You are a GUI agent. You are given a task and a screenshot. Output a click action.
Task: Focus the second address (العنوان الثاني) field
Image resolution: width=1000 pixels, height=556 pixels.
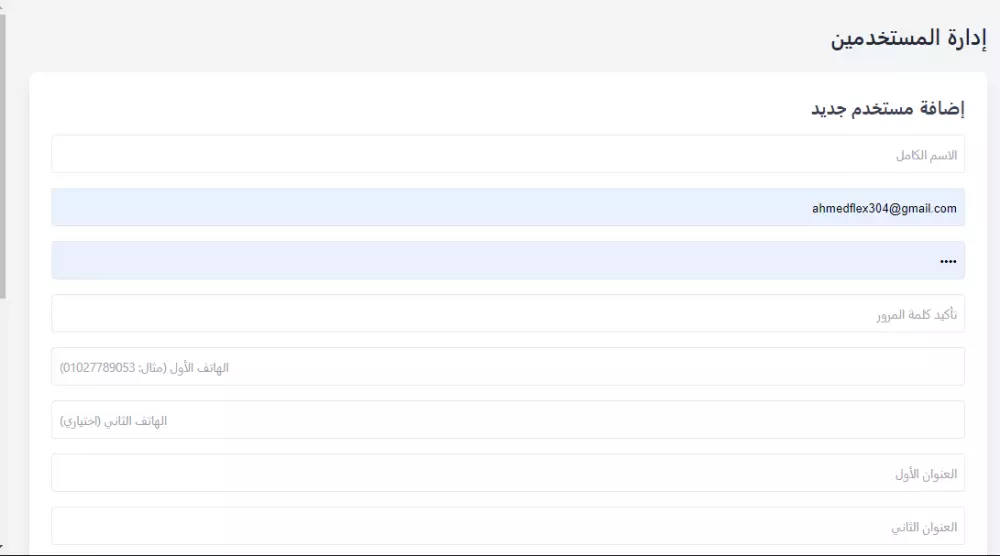pyautogui.click(x=508, y=526)
